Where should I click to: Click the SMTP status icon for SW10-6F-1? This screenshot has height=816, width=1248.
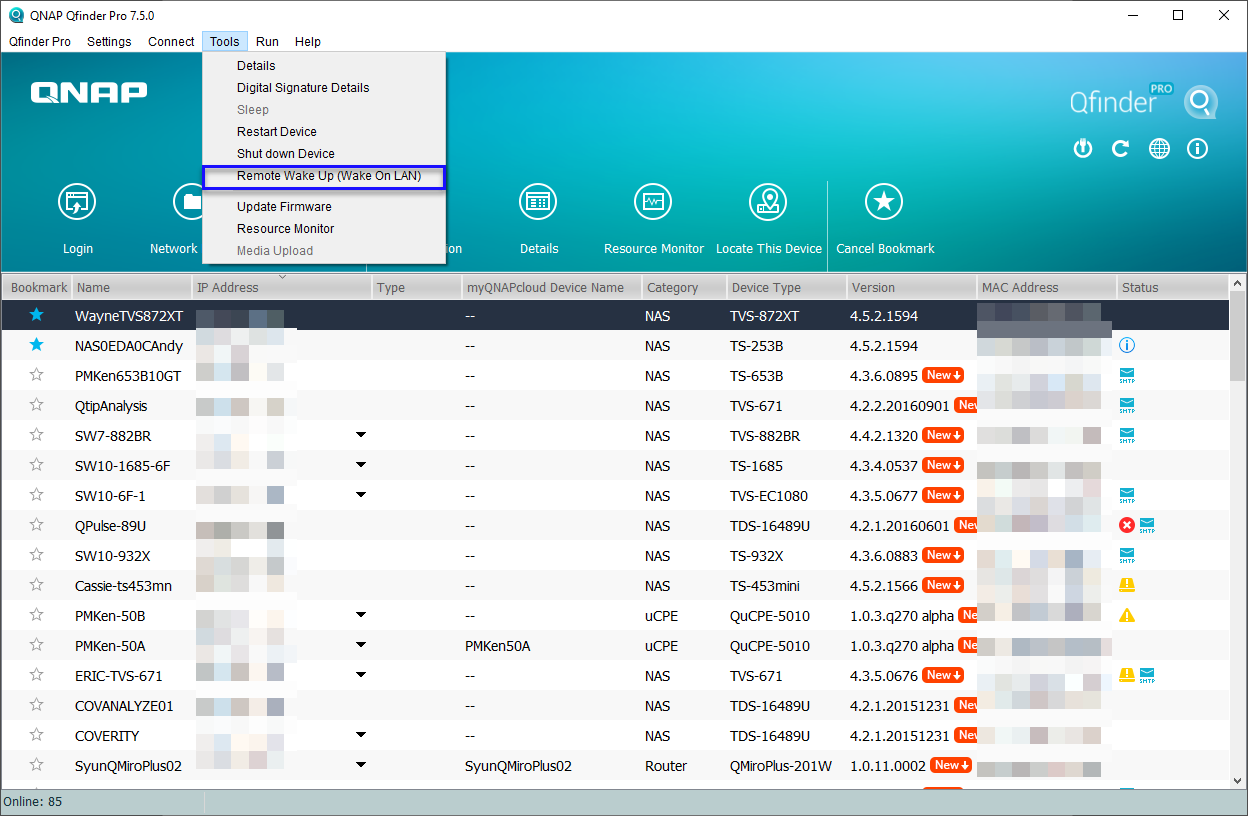[x=1127, y=496]
